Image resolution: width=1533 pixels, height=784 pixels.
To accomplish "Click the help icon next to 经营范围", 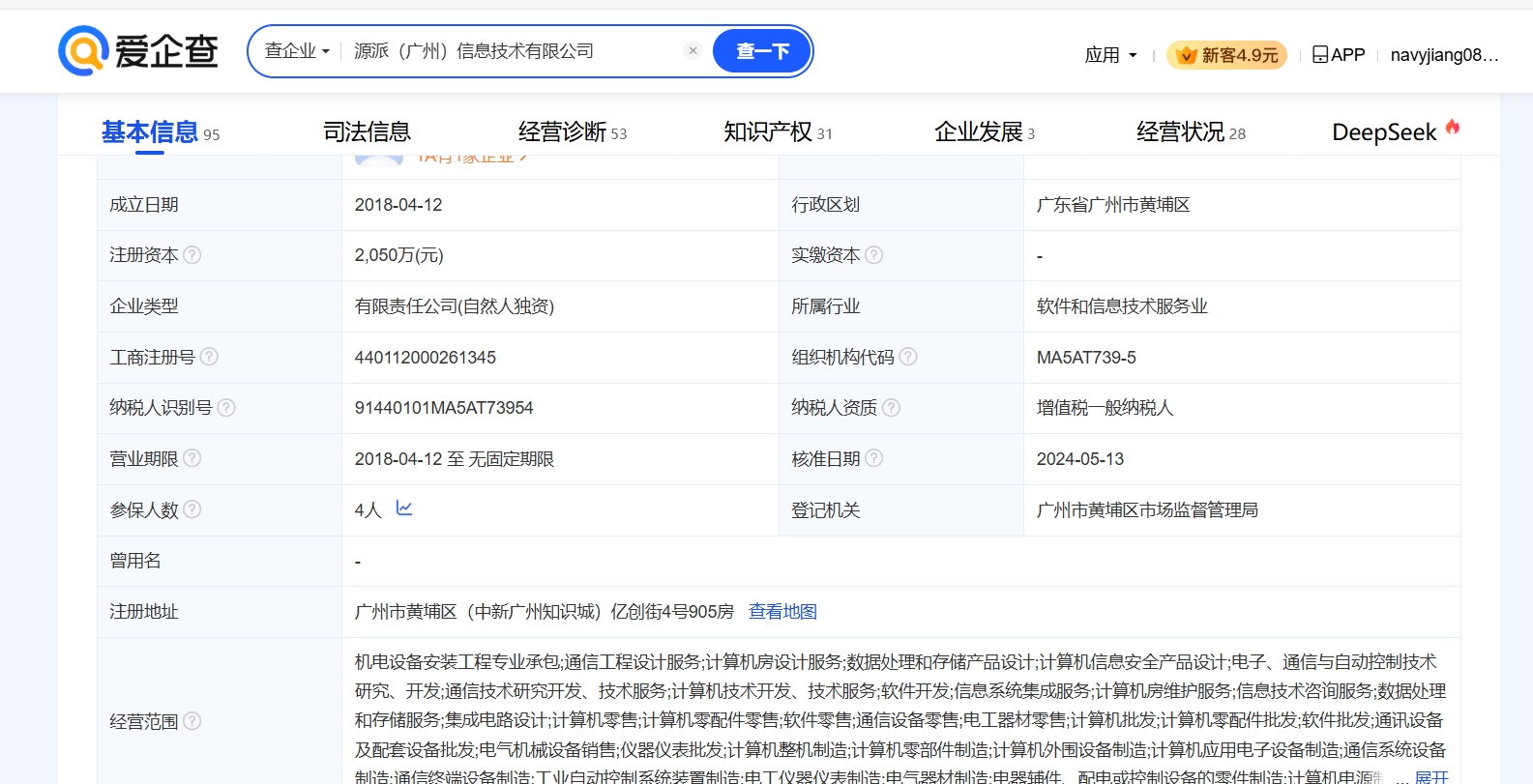I will [x=192, y=721].
